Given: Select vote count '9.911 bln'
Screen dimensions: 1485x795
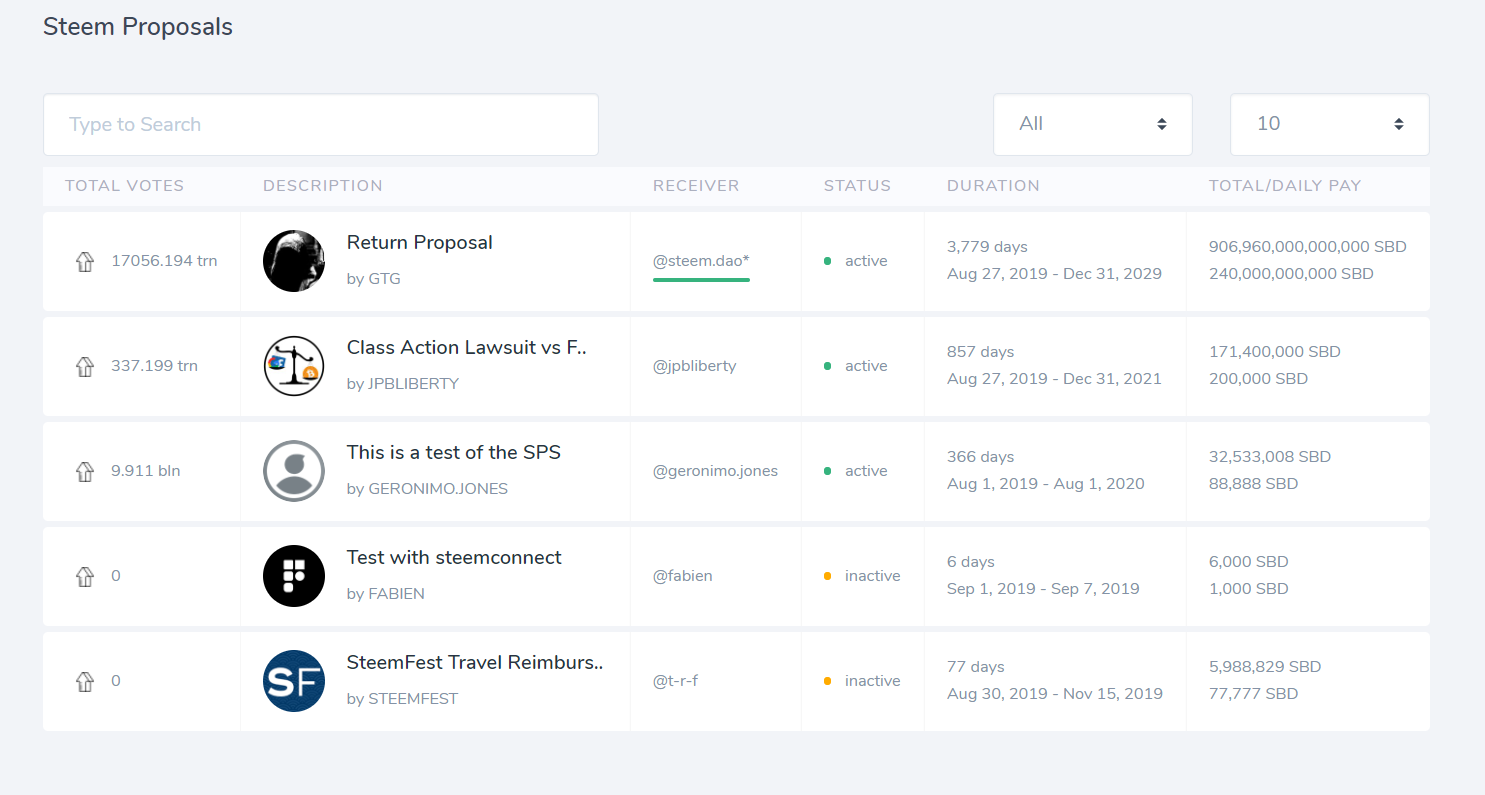Looking at the screenshot, I should (x=146, y=471).
